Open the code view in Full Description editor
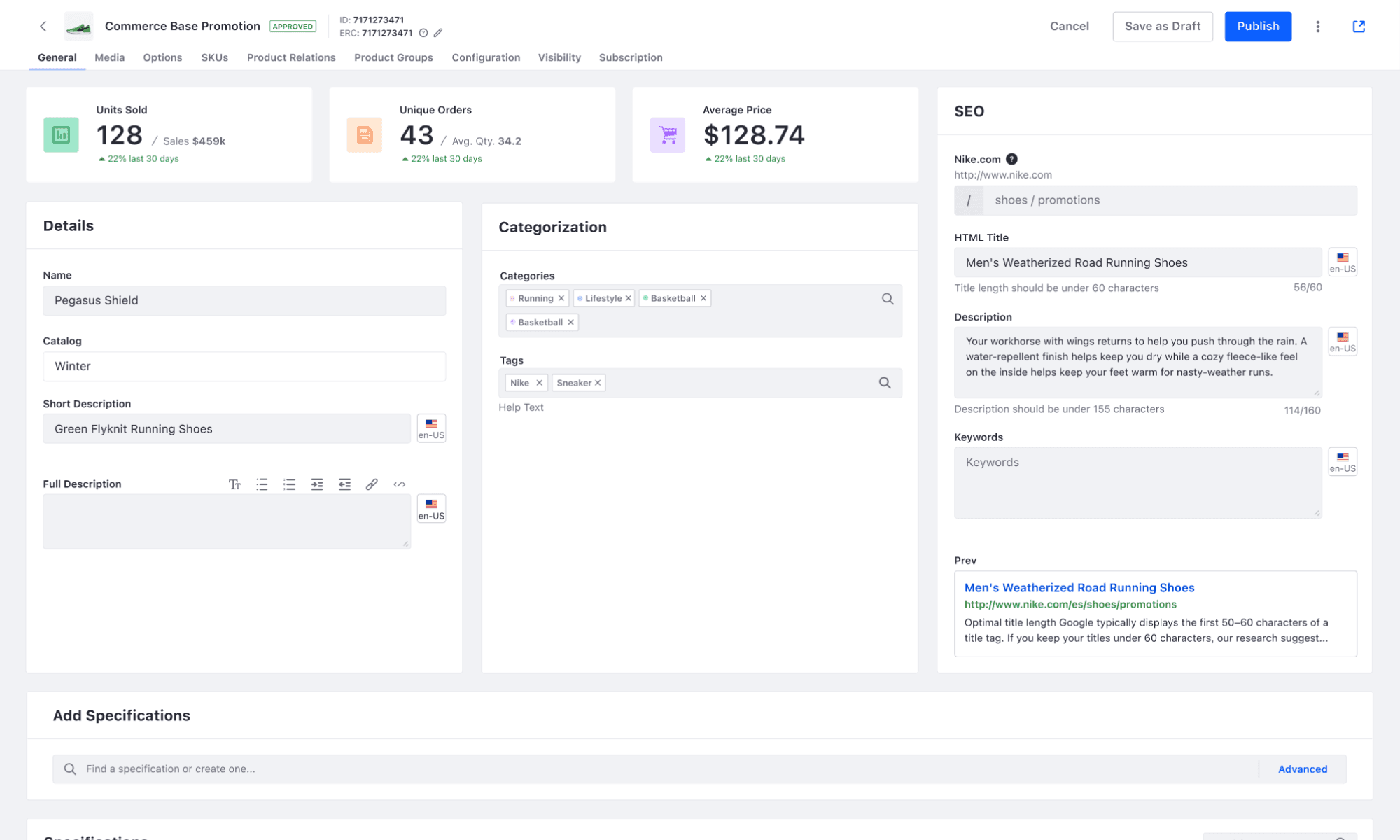This screenshot has width=1400, height=840. 399,484
